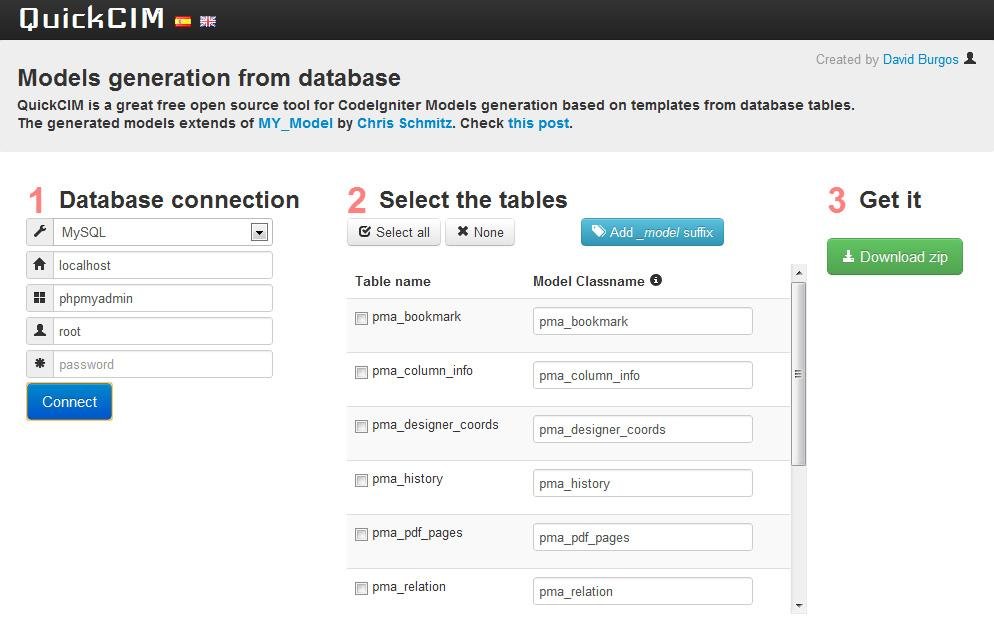This screenshot has width=994, height=633.
Task: Check the pma_bookmark table checkbox
Action: [x=361, y=317]
